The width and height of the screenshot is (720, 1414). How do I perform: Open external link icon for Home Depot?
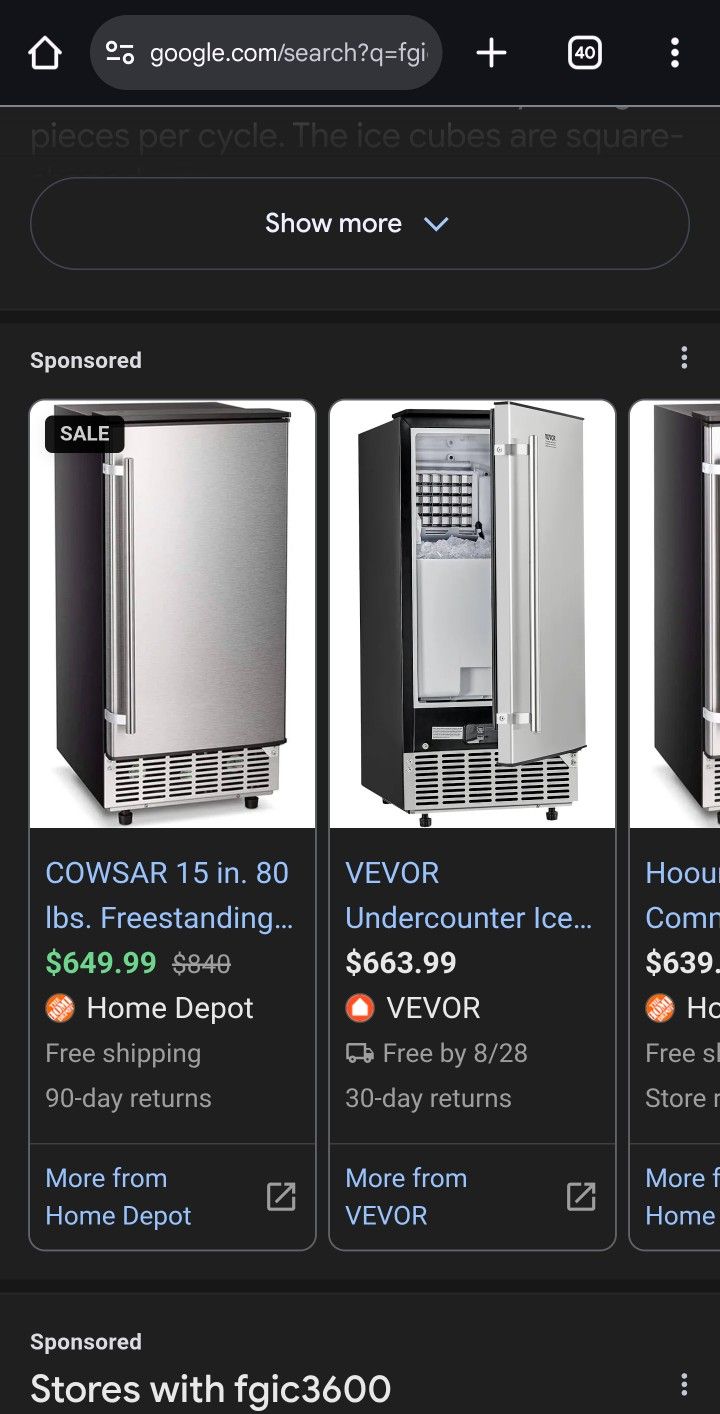[281, 1196]
